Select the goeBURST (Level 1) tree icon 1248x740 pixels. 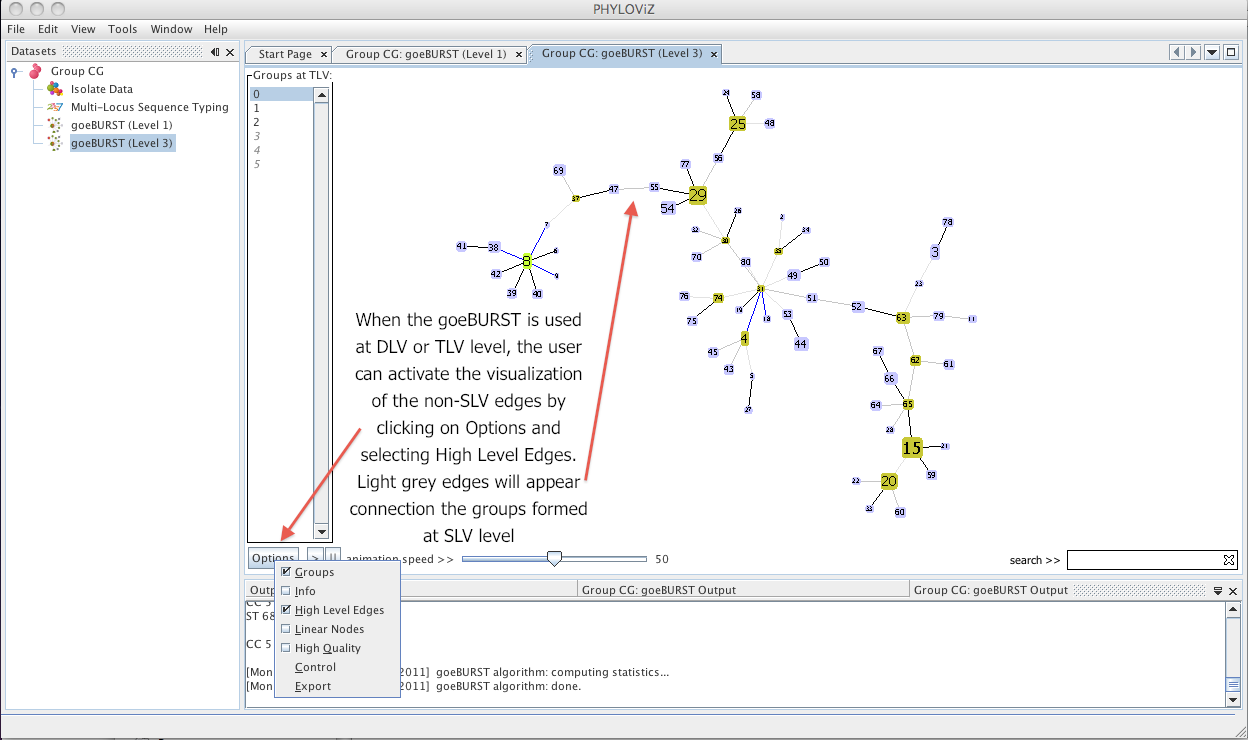(54, 125)
